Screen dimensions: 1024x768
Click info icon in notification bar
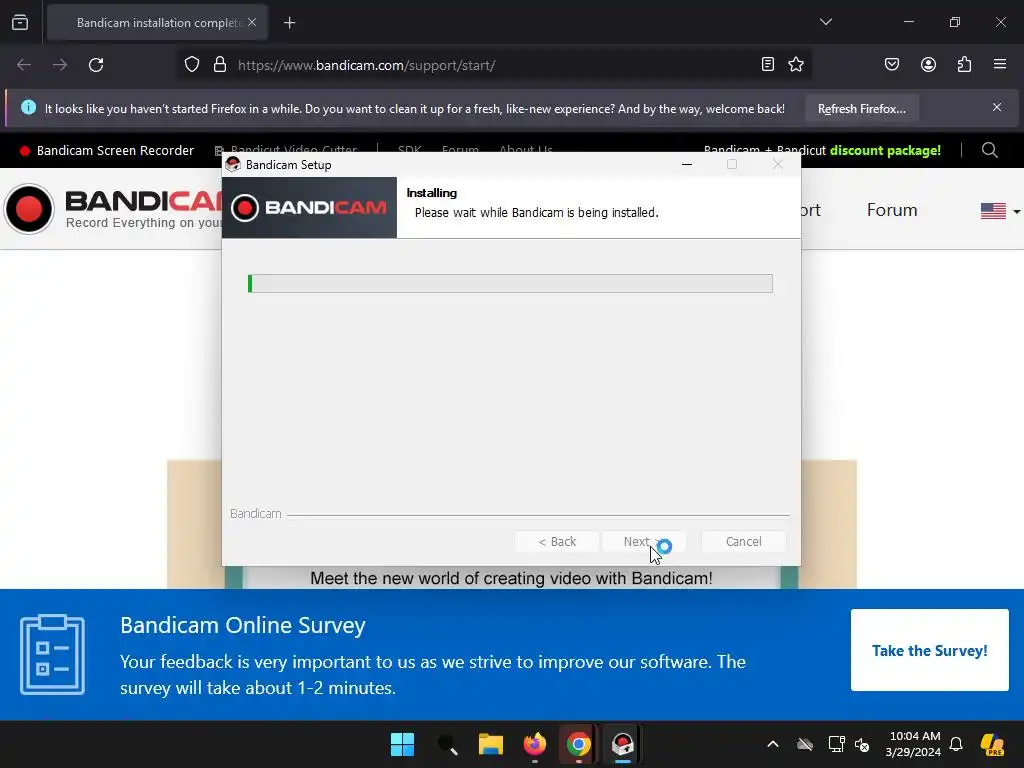click(x=28, y=107)
